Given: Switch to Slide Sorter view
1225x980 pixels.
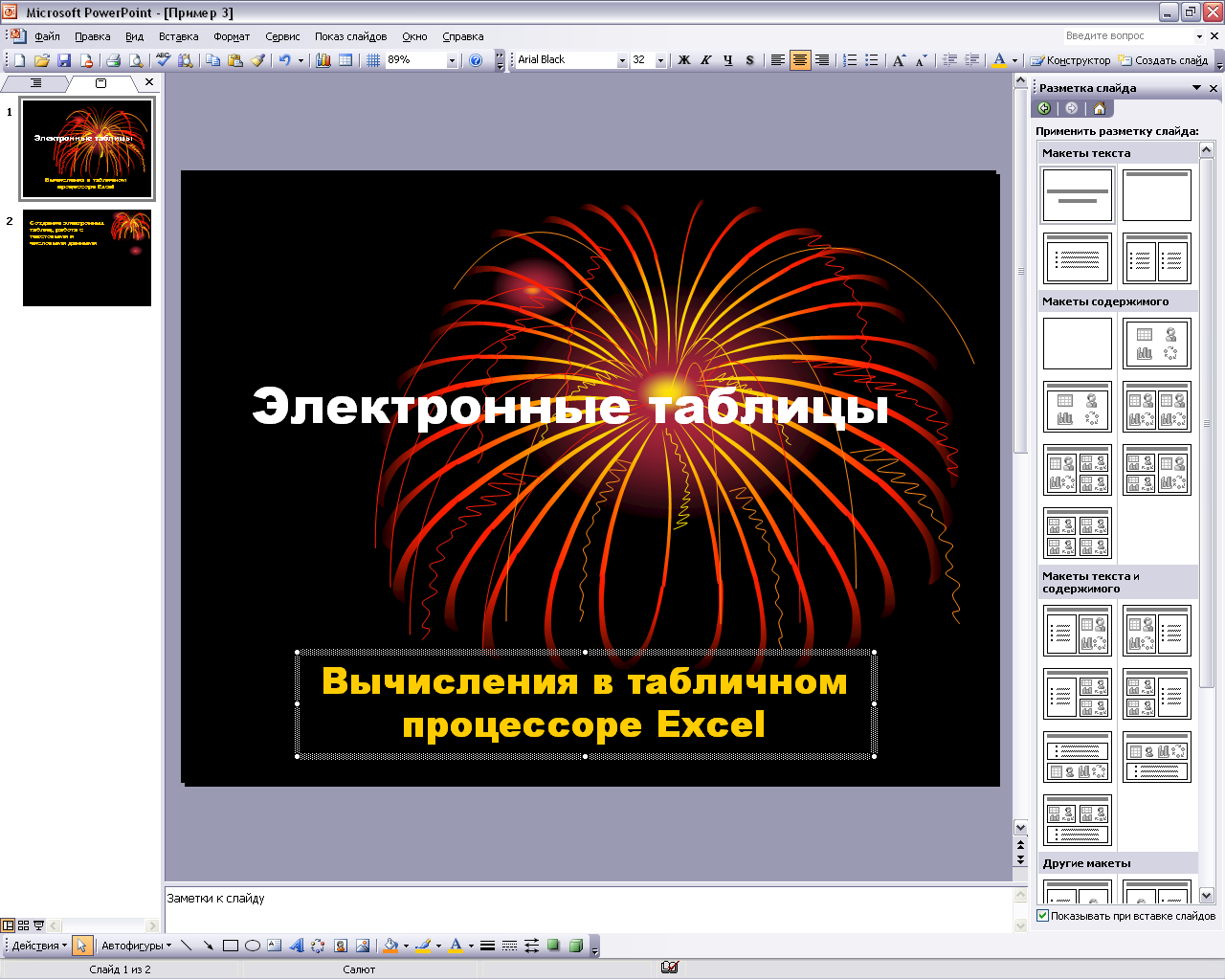Looking at the screenshot, I should pos(24,925).
